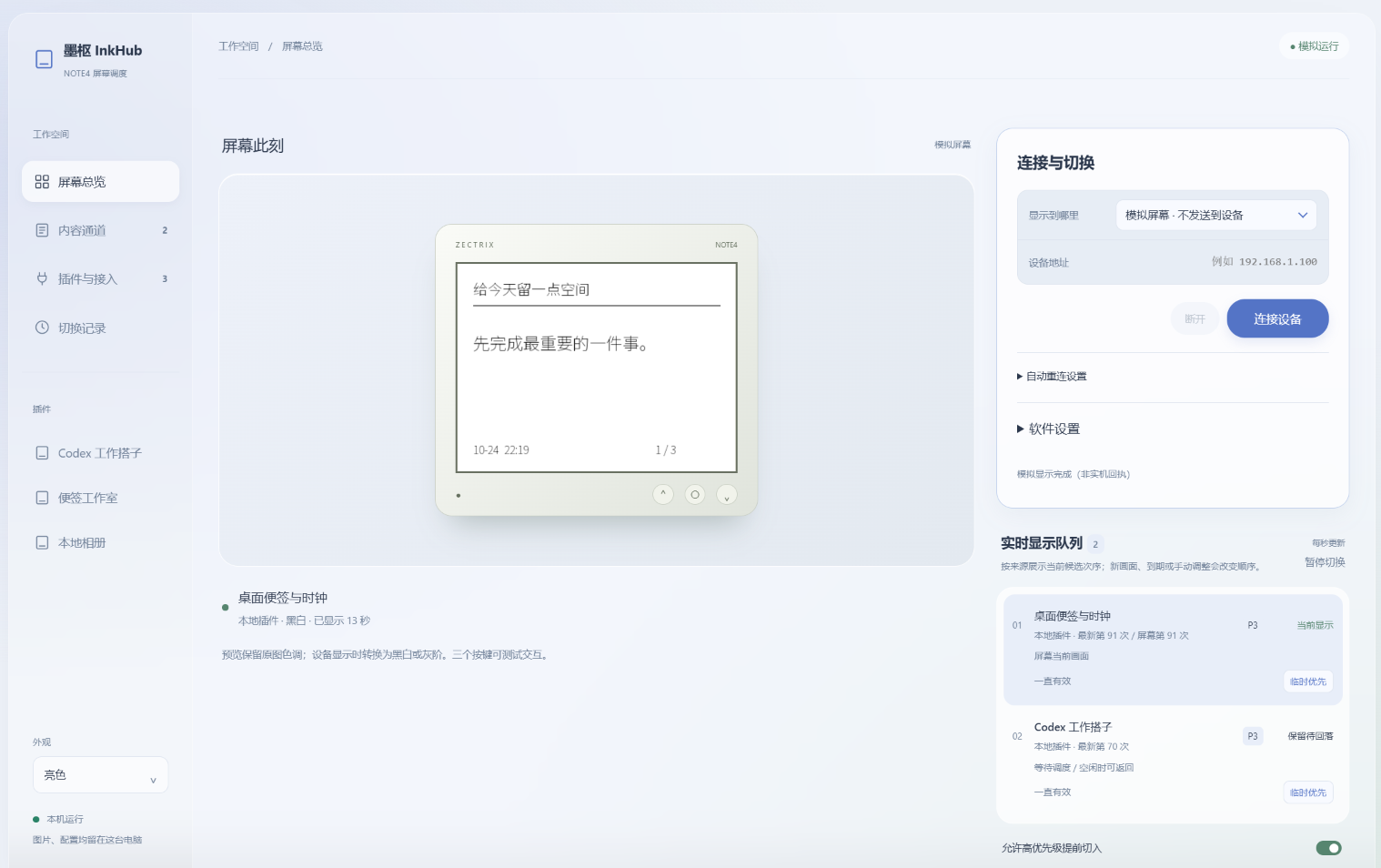Click 临时优先 for 桌面便签与时钟
The width and height of the screenshot is (1381, 868).
(x=1308, y=681)
